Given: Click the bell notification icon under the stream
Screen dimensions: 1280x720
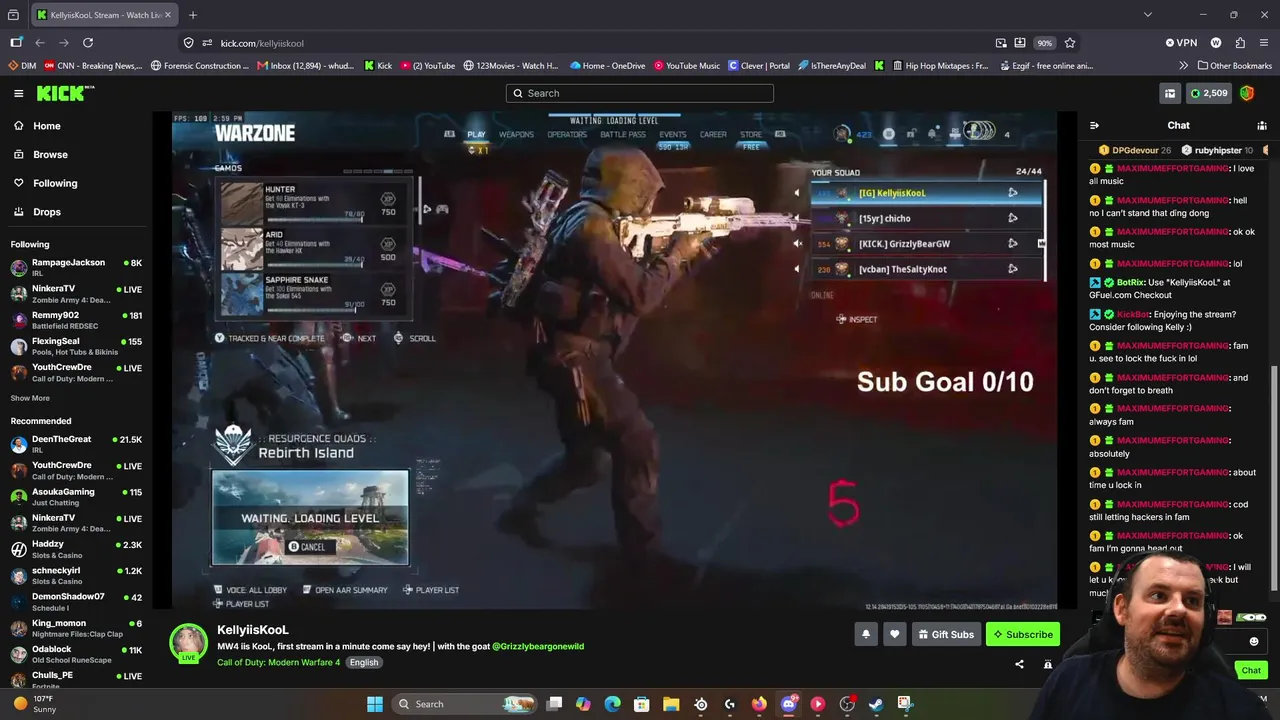Looking at the screenshot, I should click(x=866, y=634).
